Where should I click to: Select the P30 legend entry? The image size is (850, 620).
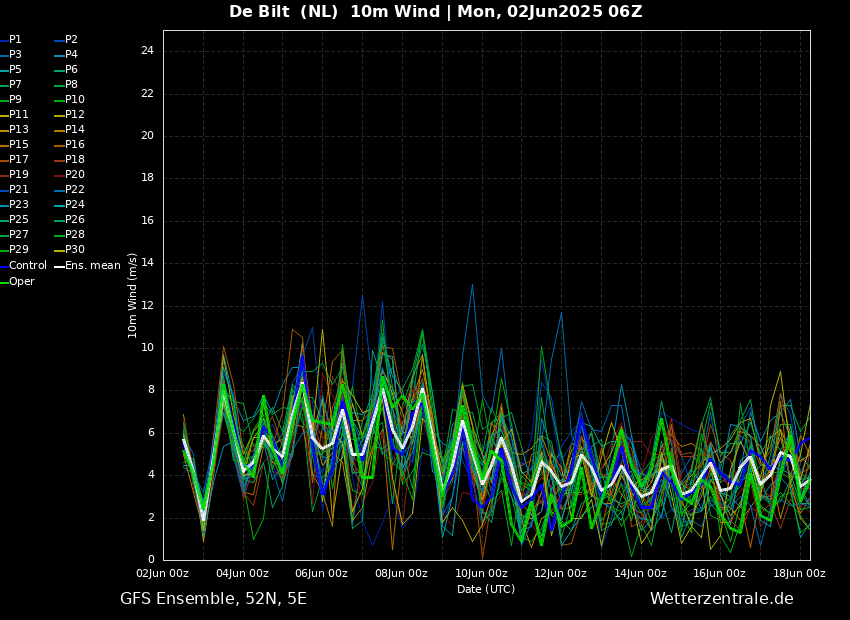pos(74,250)
